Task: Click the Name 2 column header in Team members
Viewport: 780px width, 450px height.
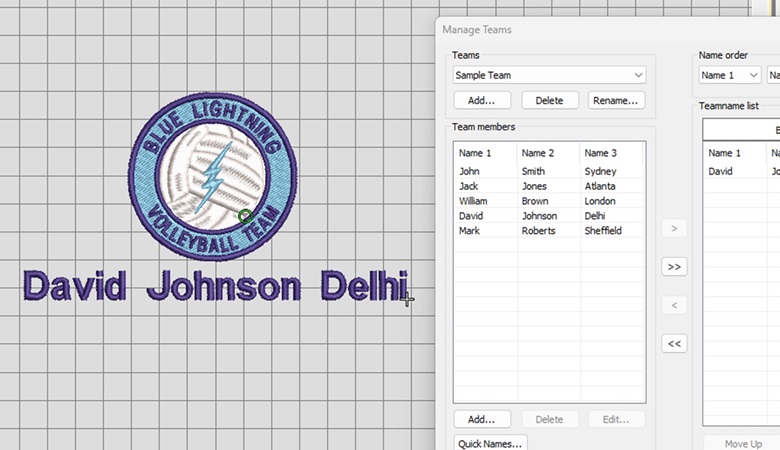Action: [548, 153]
